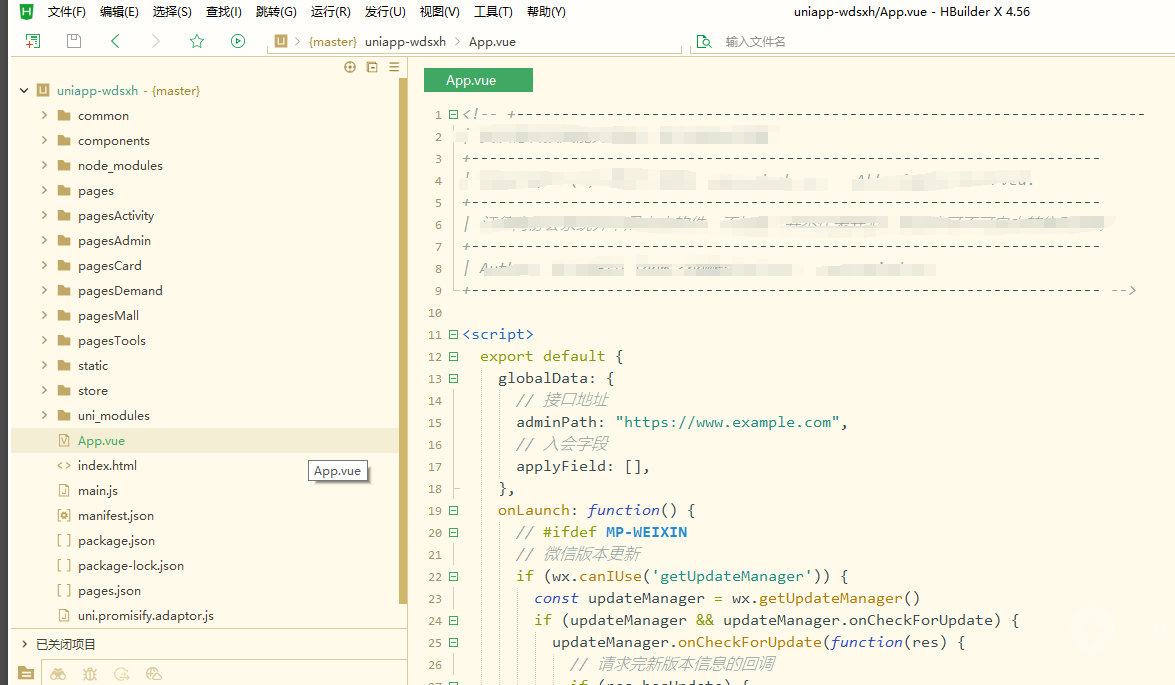The image size is (1175, 685).
Task: Select the pagesAdmin folder
Action: point(114,241)
